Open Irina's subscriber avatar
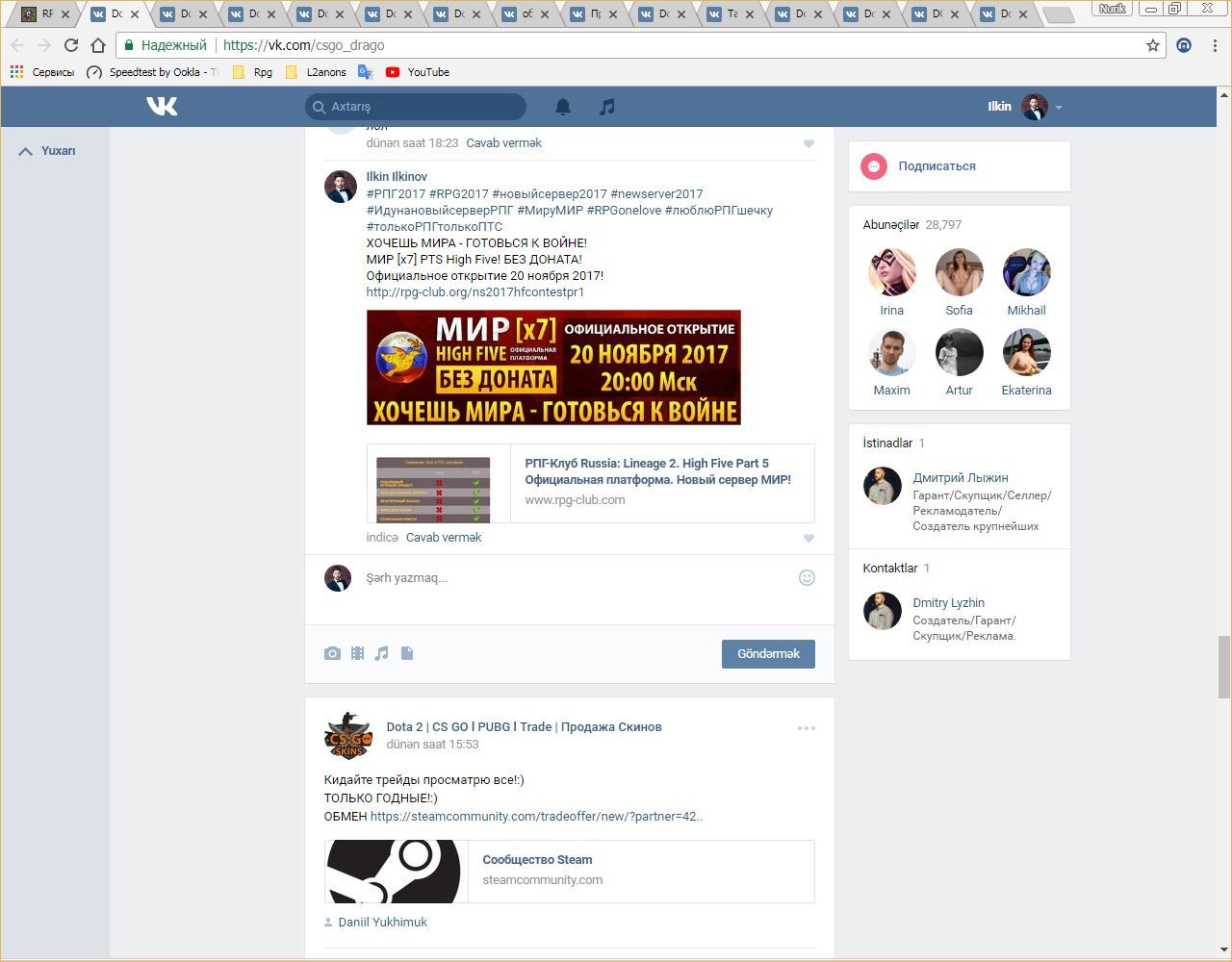 click(891, 272)
